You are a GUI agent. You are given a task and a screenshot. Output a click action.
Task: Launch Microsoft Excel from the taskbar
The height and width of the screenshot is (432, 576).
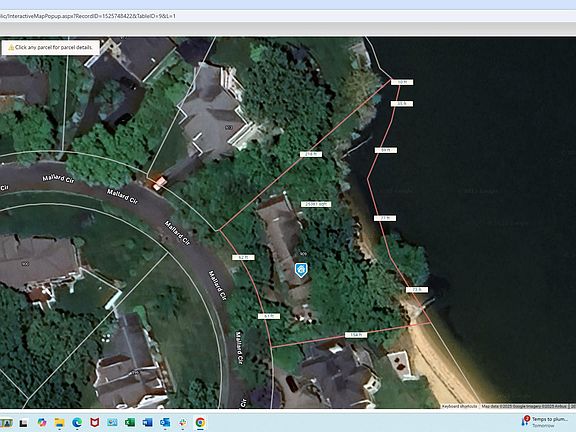tap(129, 422)
